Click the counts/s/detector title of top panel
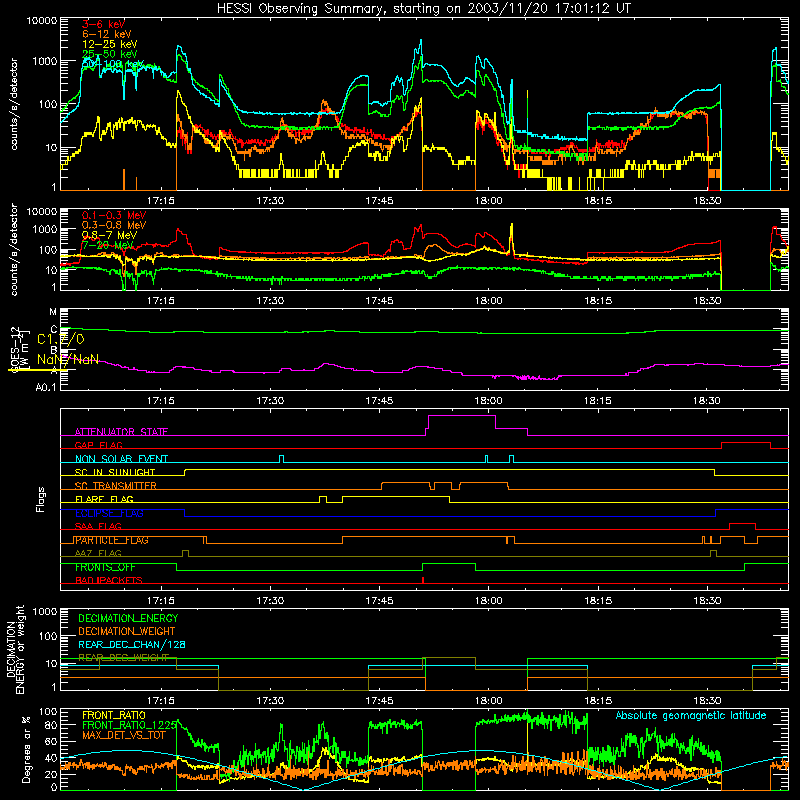The image size is (800, 800). pyautogui.click(x=14, y=104)
